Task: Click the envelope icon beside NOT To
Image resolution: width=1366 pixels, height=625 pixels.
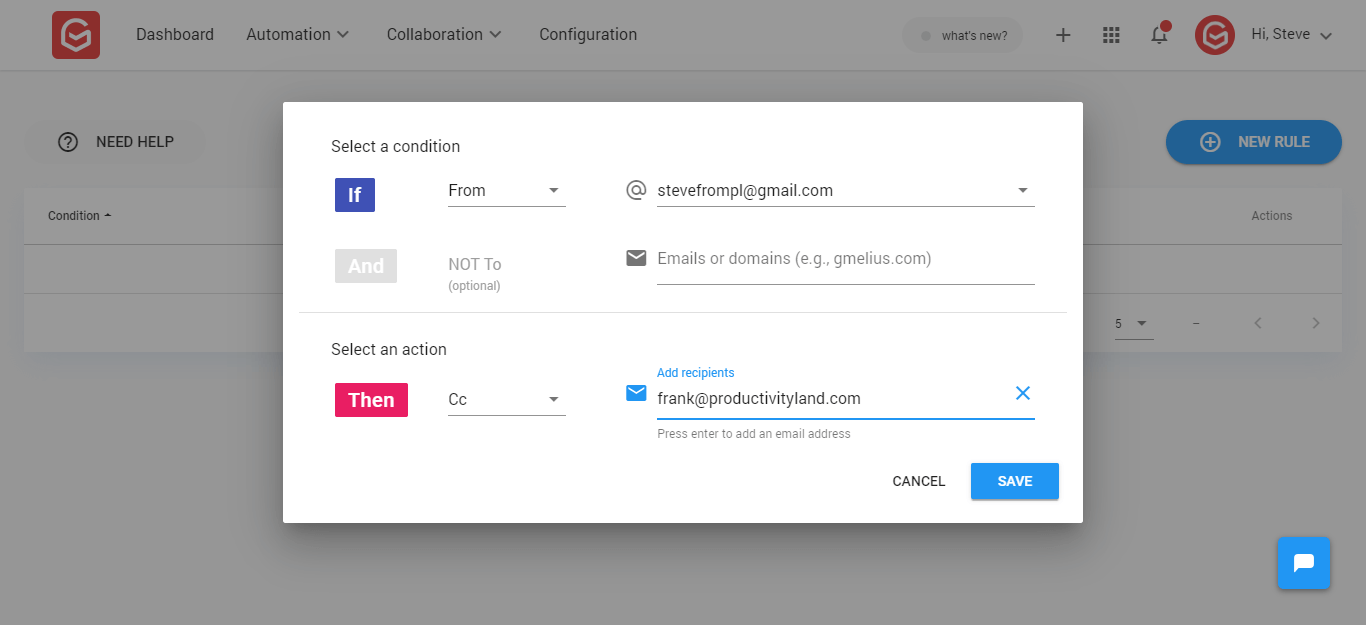Action: coord(636,257)
